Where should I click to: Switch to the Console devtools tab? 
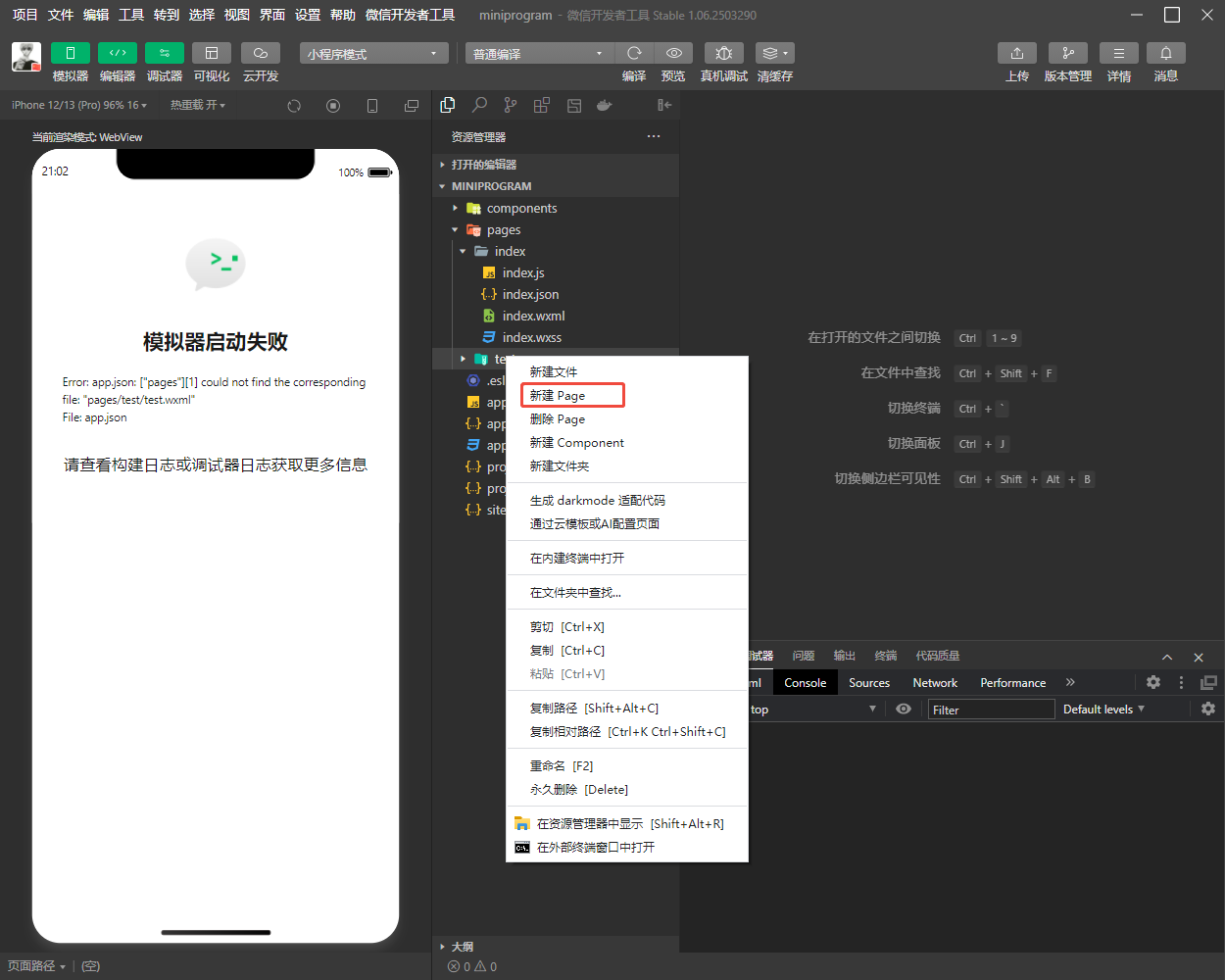coord(806,682)
